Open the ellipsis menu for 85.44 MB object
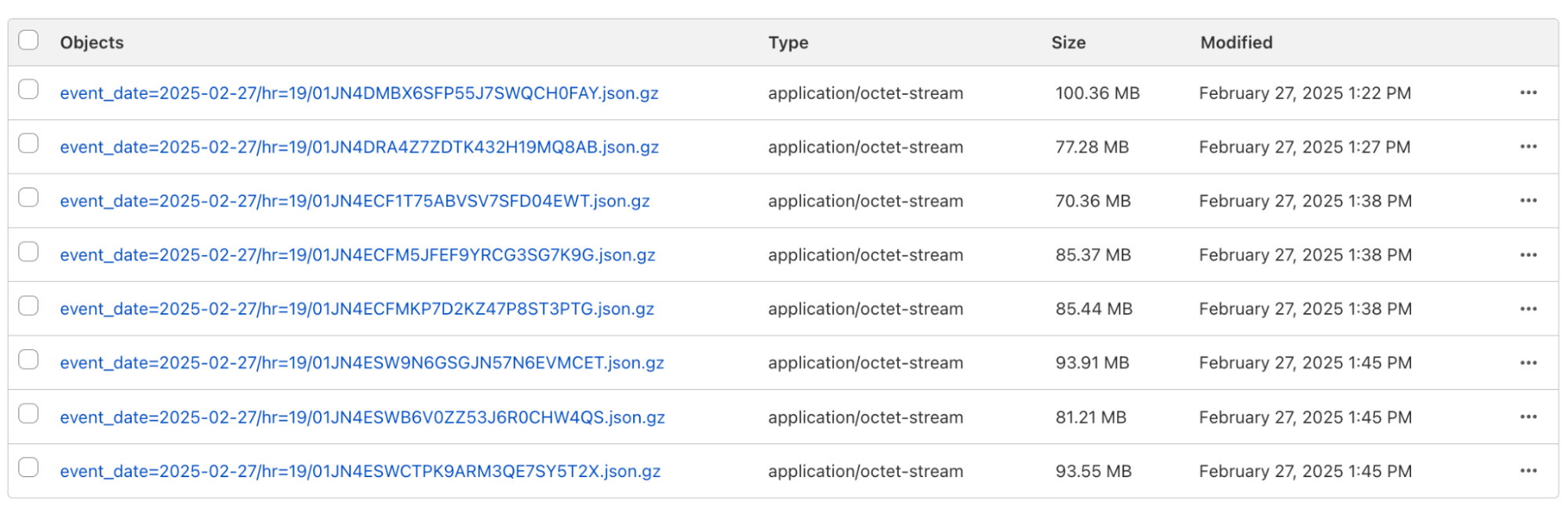 1527,309
